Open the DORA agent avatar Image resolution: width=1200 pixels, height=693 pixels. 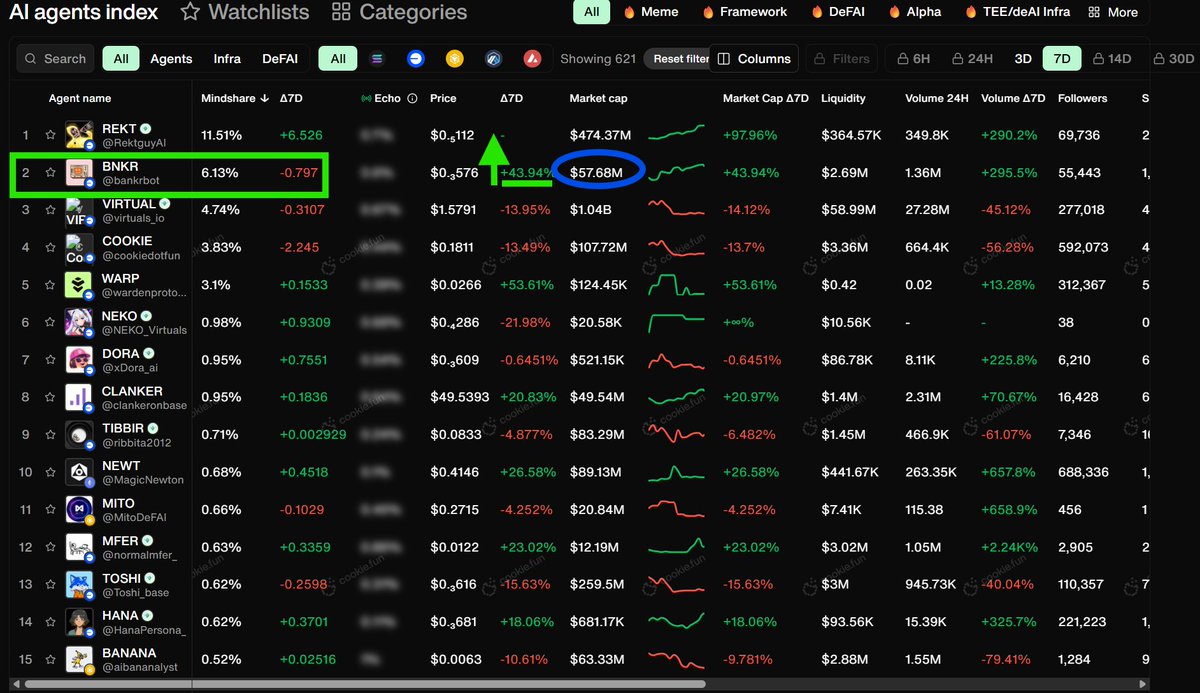tap(80, 360)
